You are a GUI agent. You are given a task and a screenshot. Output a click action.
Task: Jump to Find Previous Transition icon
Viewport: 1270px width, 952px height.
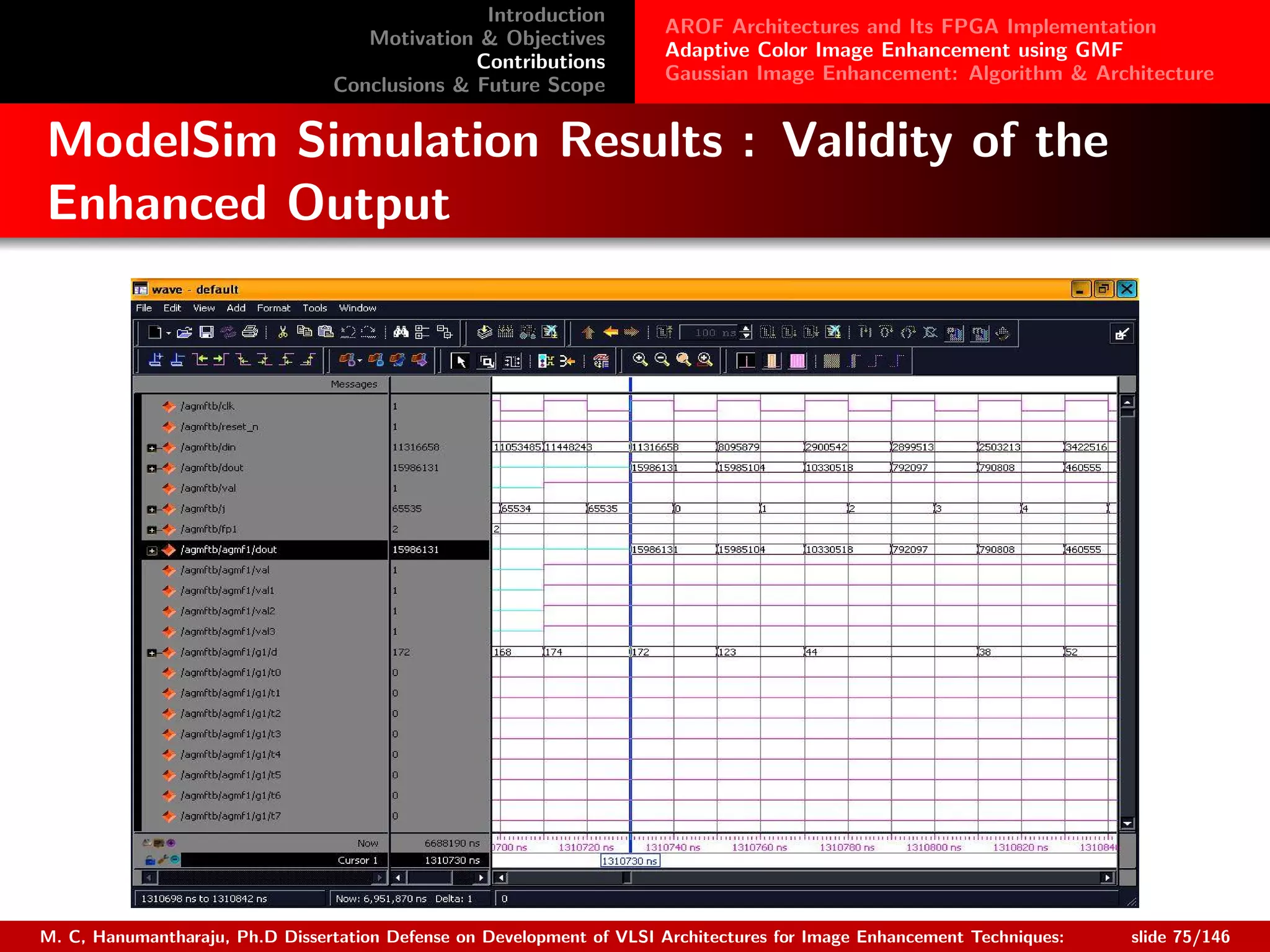(x=200, y=360)
